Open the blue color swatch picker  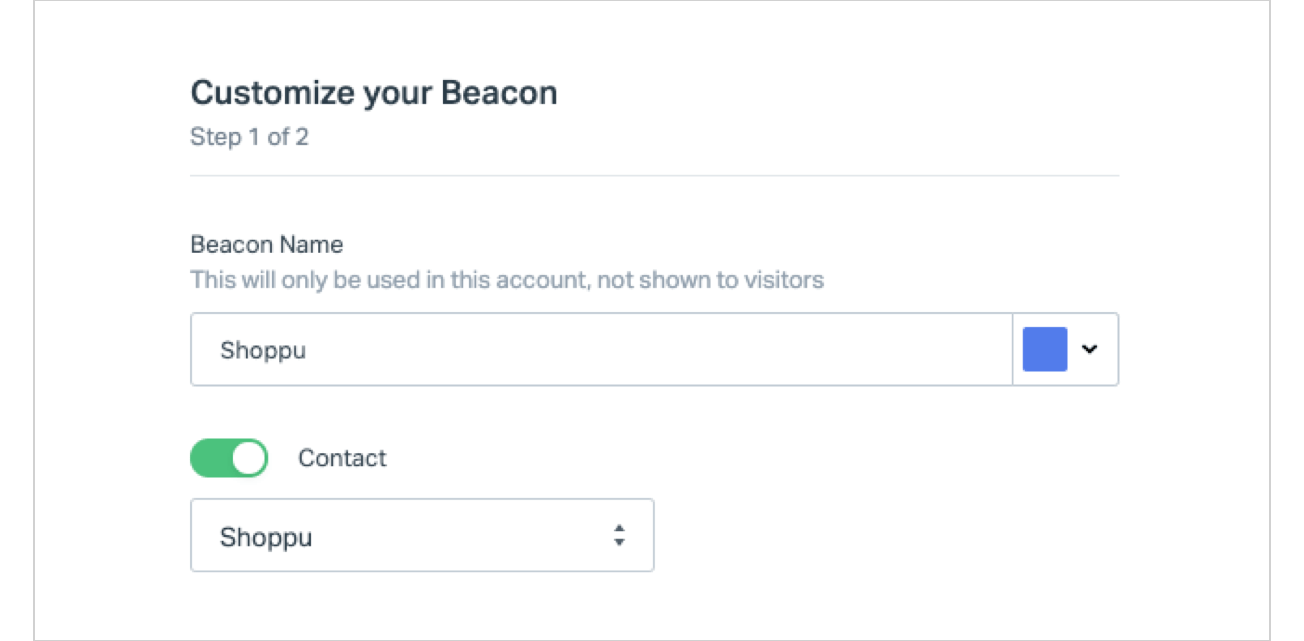tap(1045, 350)
